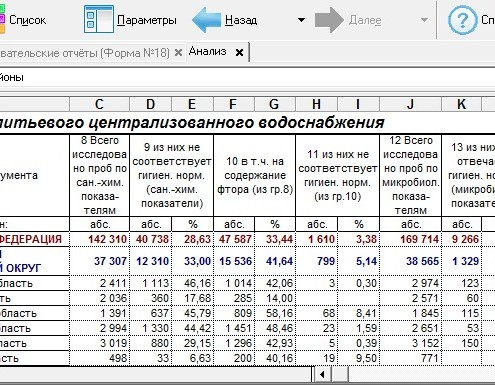The image size is (495, 385).
Task: Click the blue Назад arrow icon
Action: [207, 20]
